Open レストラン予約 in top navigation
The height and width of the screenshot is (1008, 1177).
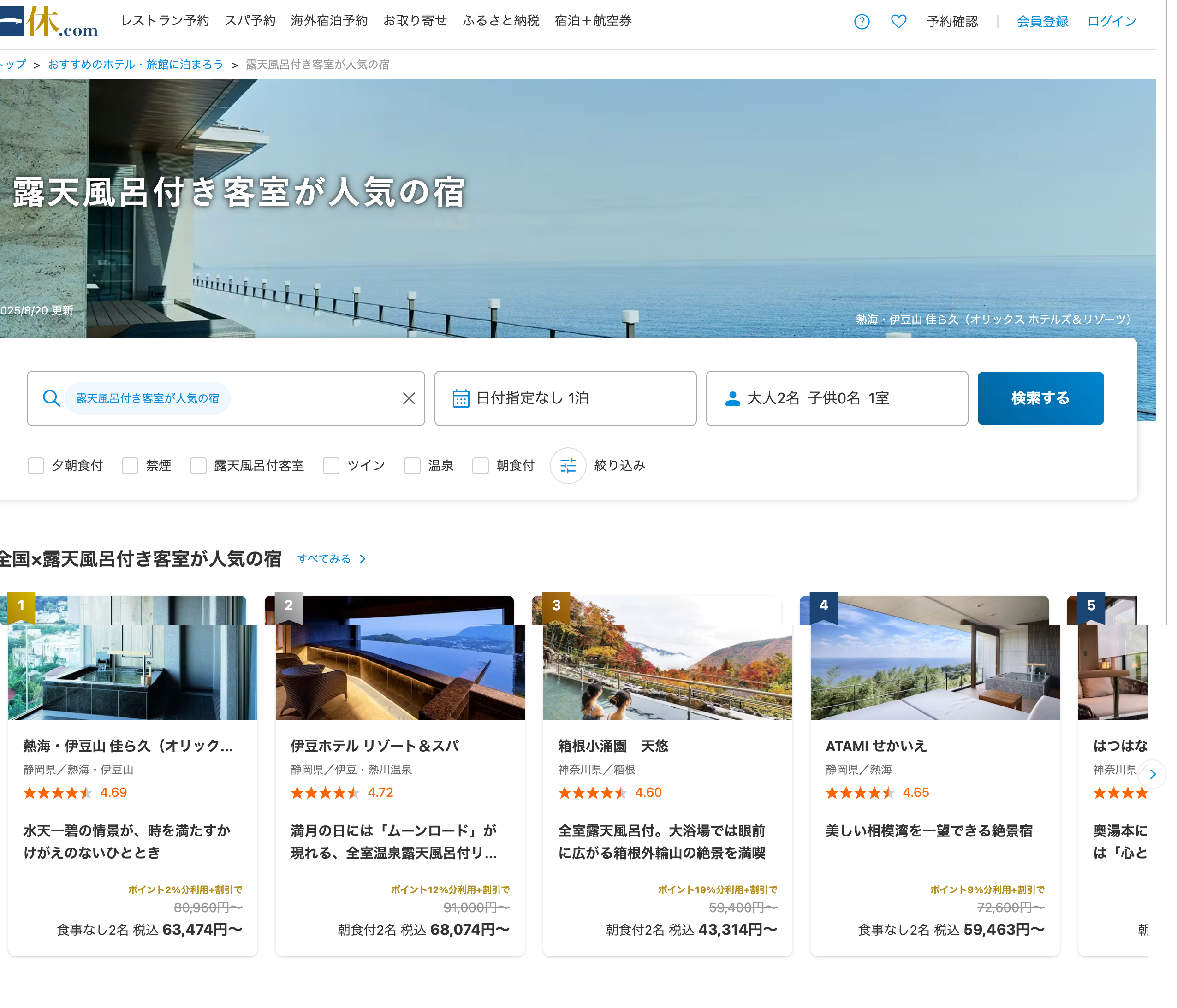point(165,21)
